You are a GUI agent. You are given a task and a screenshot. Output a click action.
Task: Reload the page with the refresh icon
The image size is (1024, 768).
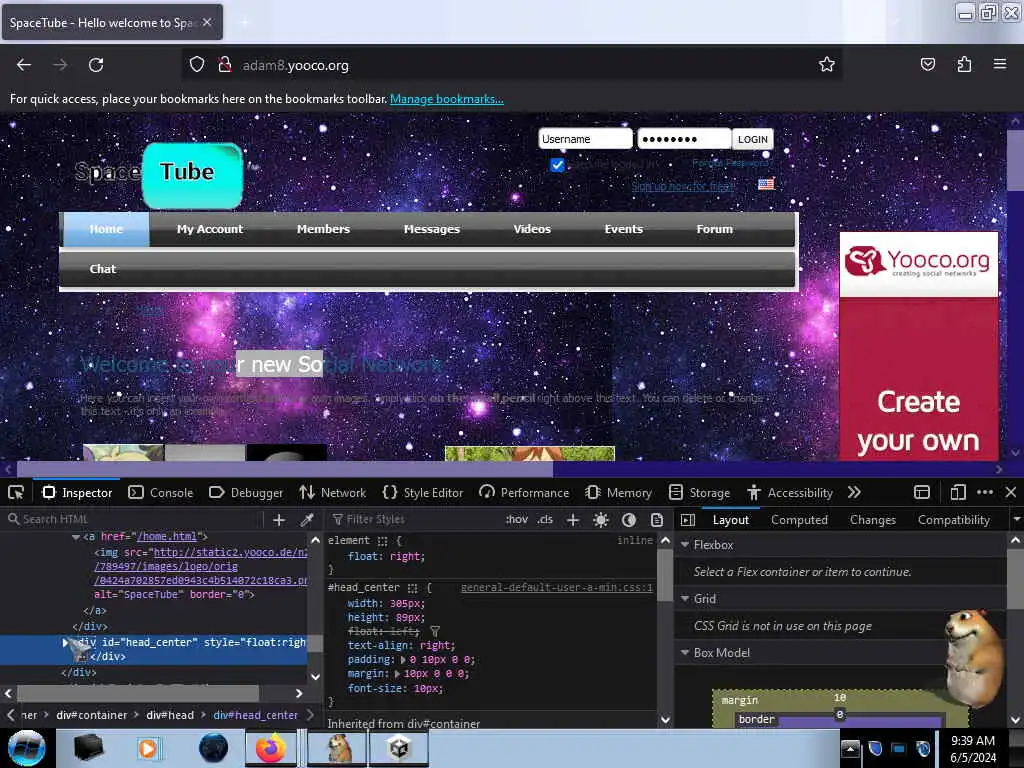(x=96, y=65)
